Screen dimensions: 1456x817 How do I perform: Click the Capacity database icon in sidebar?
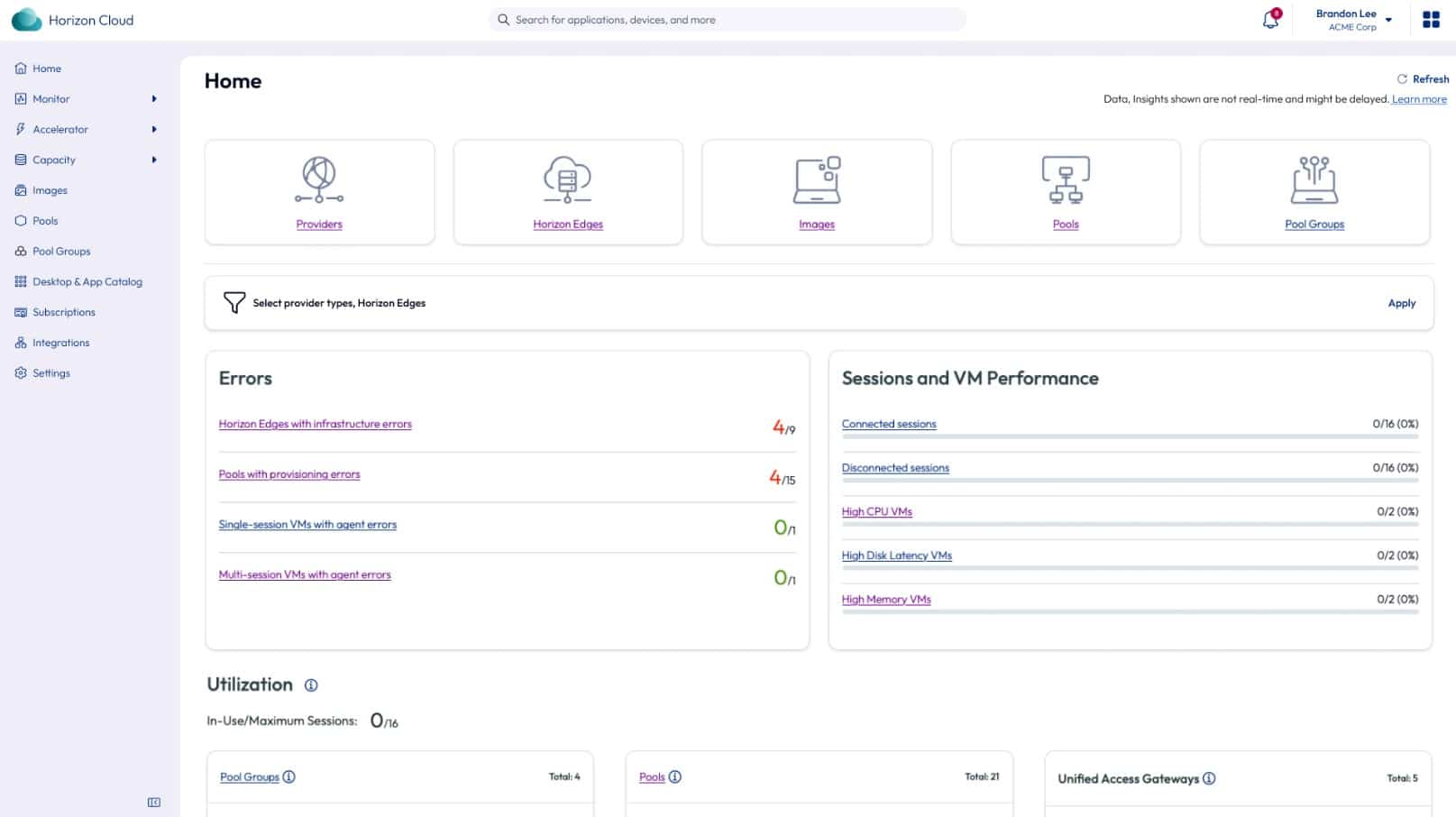coord(21,160)
